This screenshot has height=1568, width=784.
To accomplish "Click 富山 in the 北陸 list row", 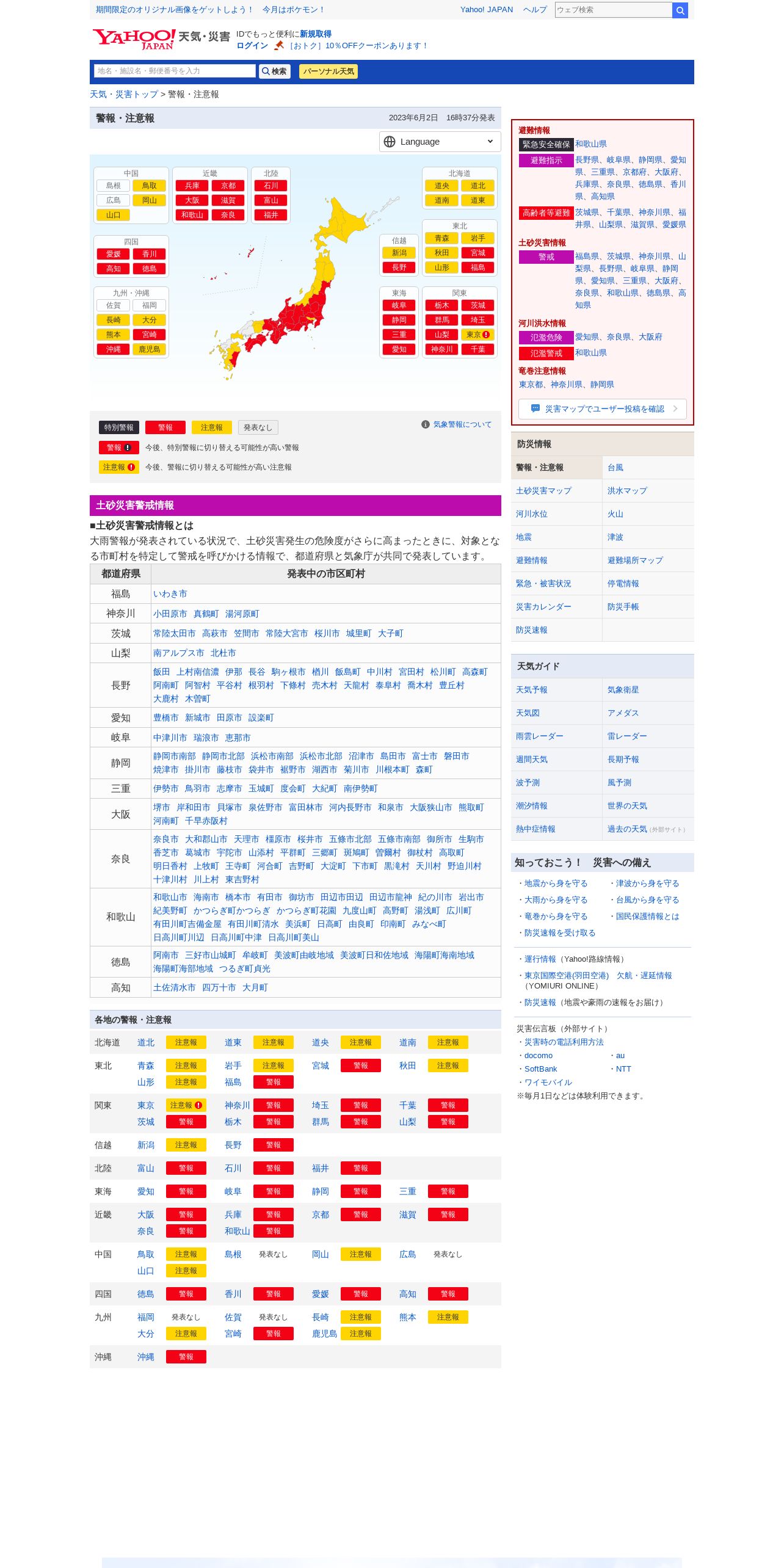I will tap(146, 1169).
